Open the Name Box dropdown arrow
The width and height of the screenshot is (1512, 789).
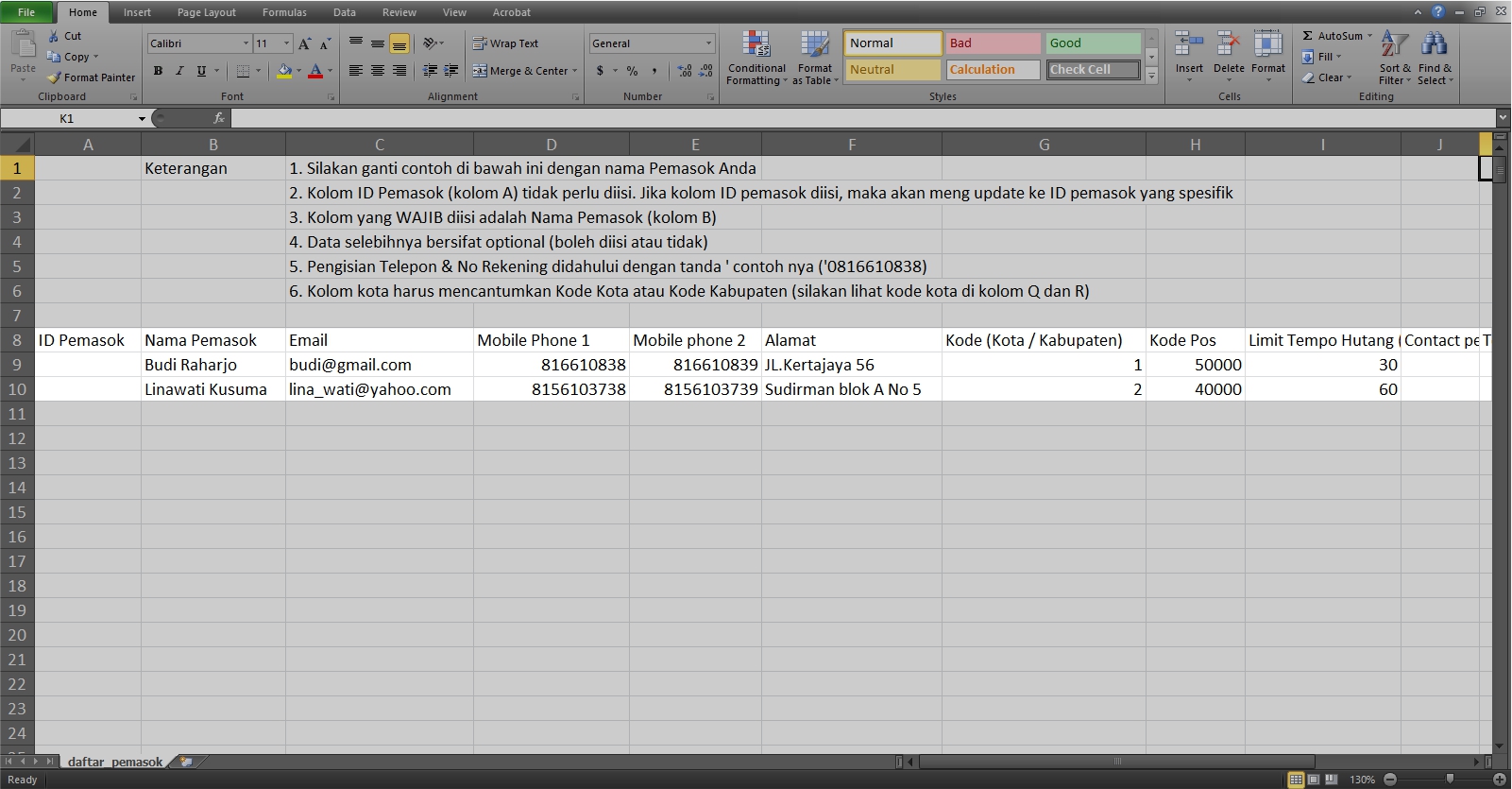(142, 119)
